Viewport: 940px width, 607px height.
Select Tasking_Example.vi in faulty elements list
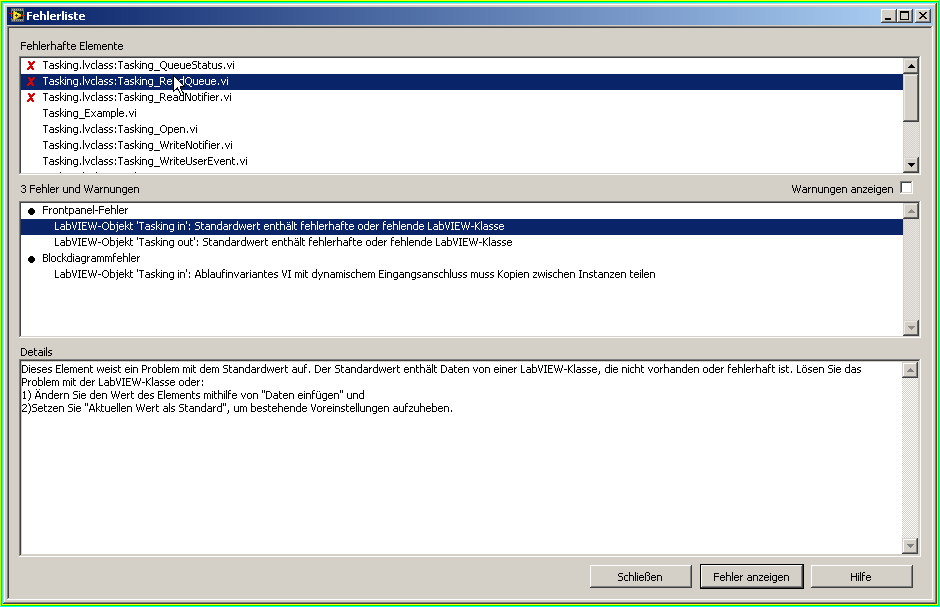click(x=462, y=113)
